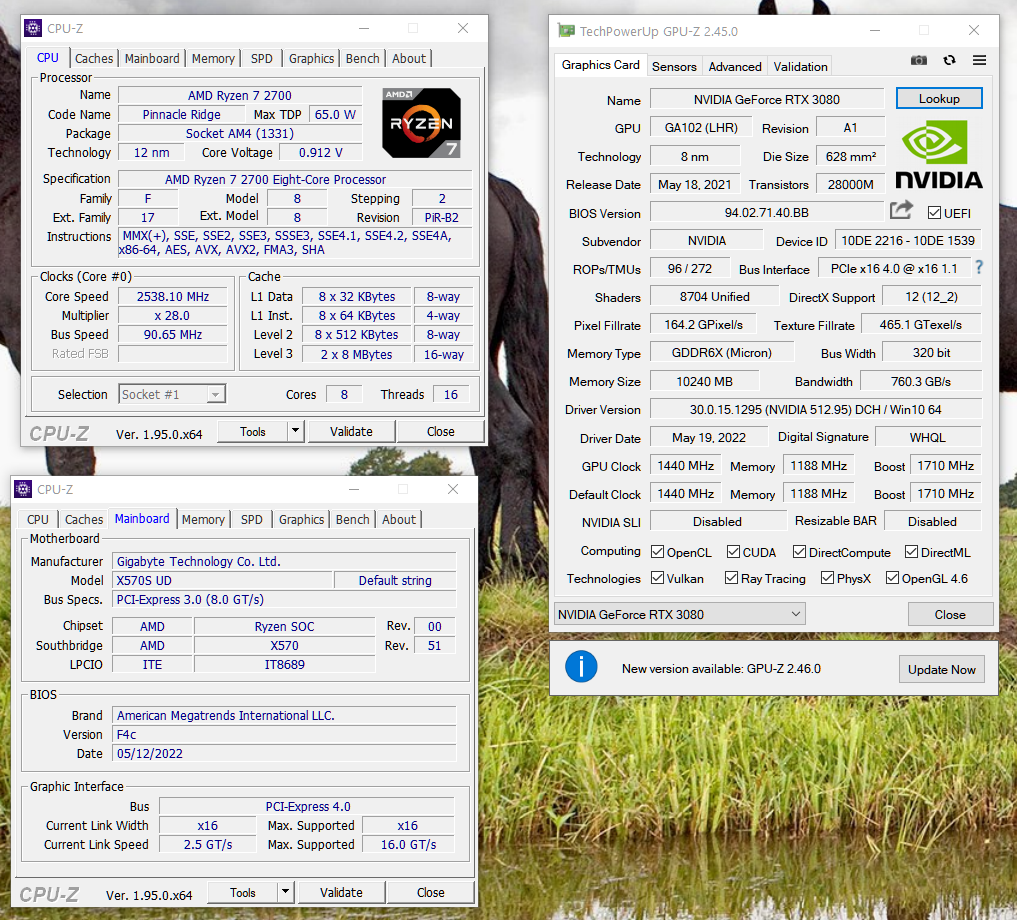Open Bench tab in top CPU-Z window

pos(362,58)
